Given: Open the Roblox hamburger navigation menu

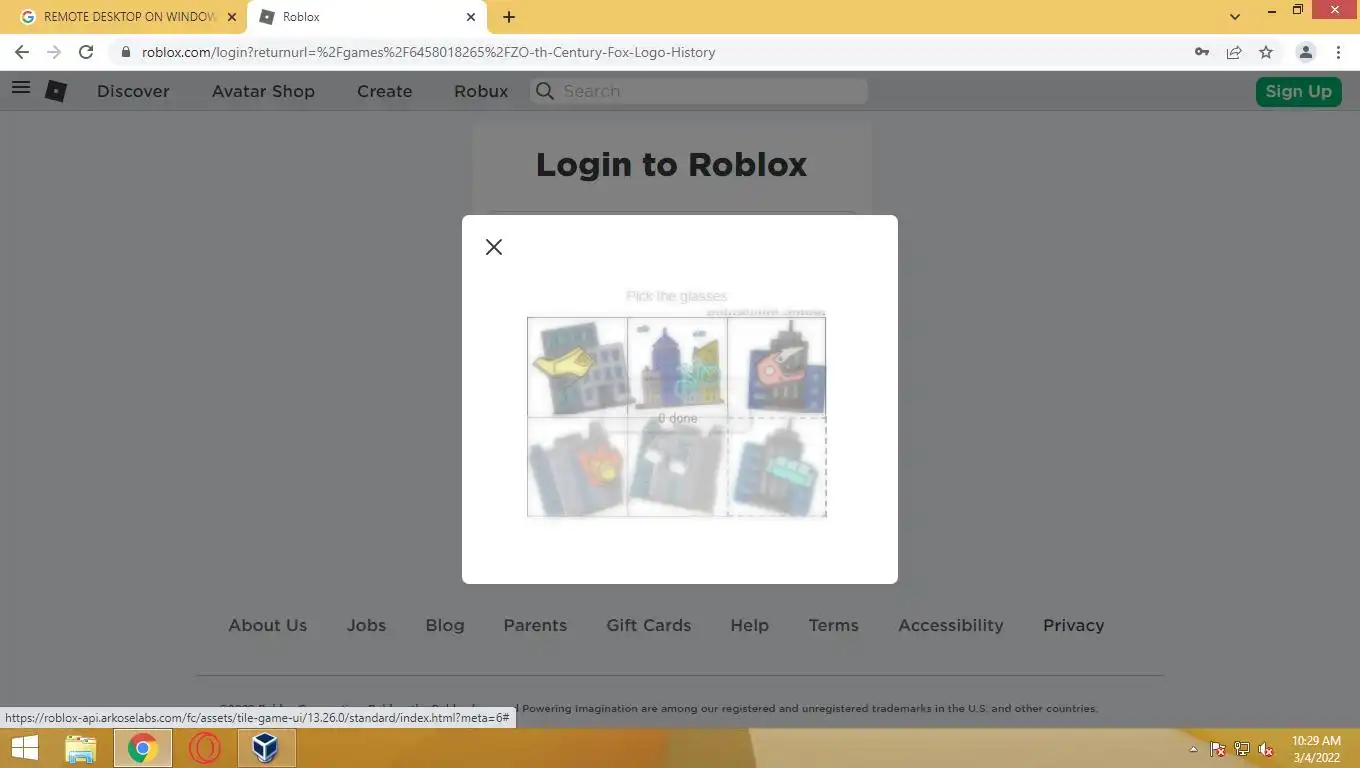Looking at the screenshot, I should [21, 88].
